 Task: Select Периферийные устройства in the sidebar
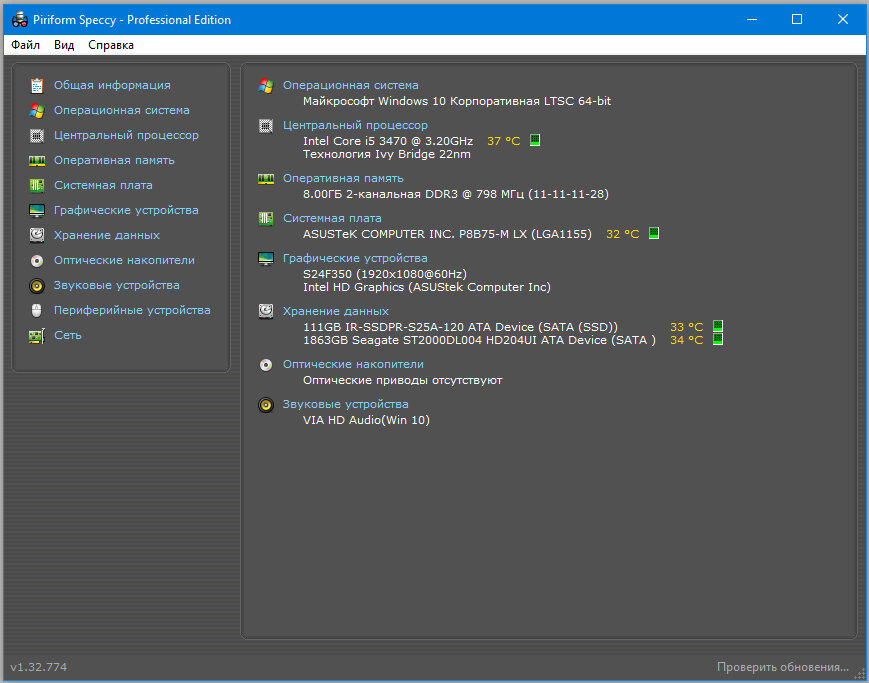[132, 310]
